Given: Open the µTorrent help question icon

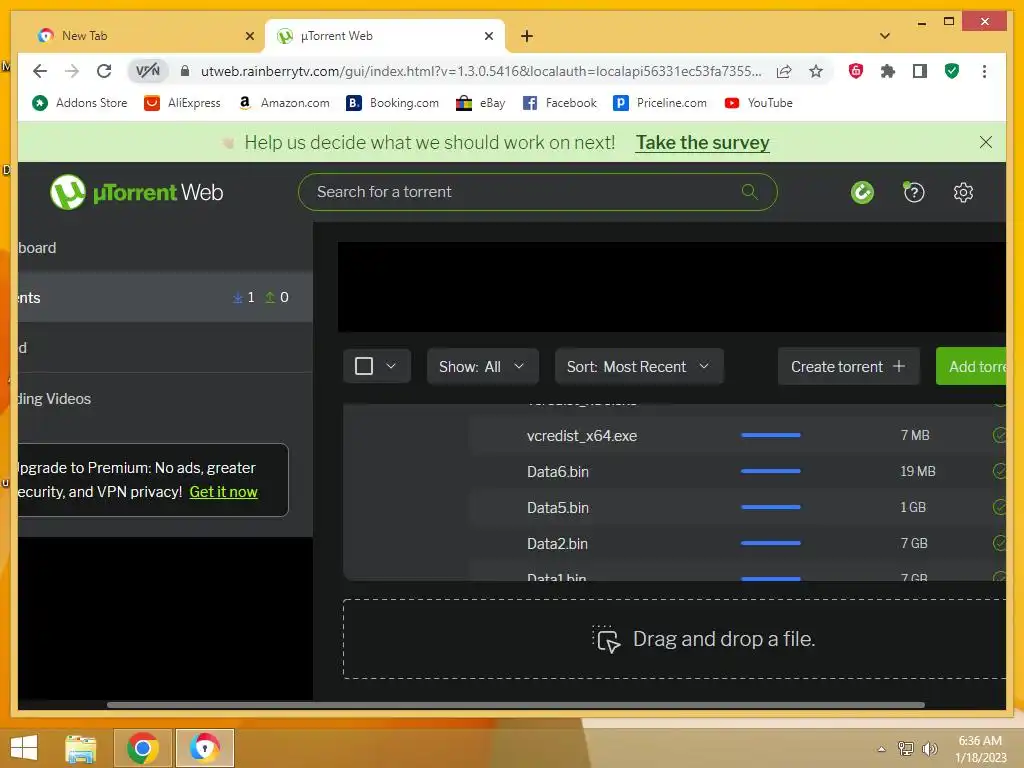Looking at the screenshot, I should coord(914,192).
